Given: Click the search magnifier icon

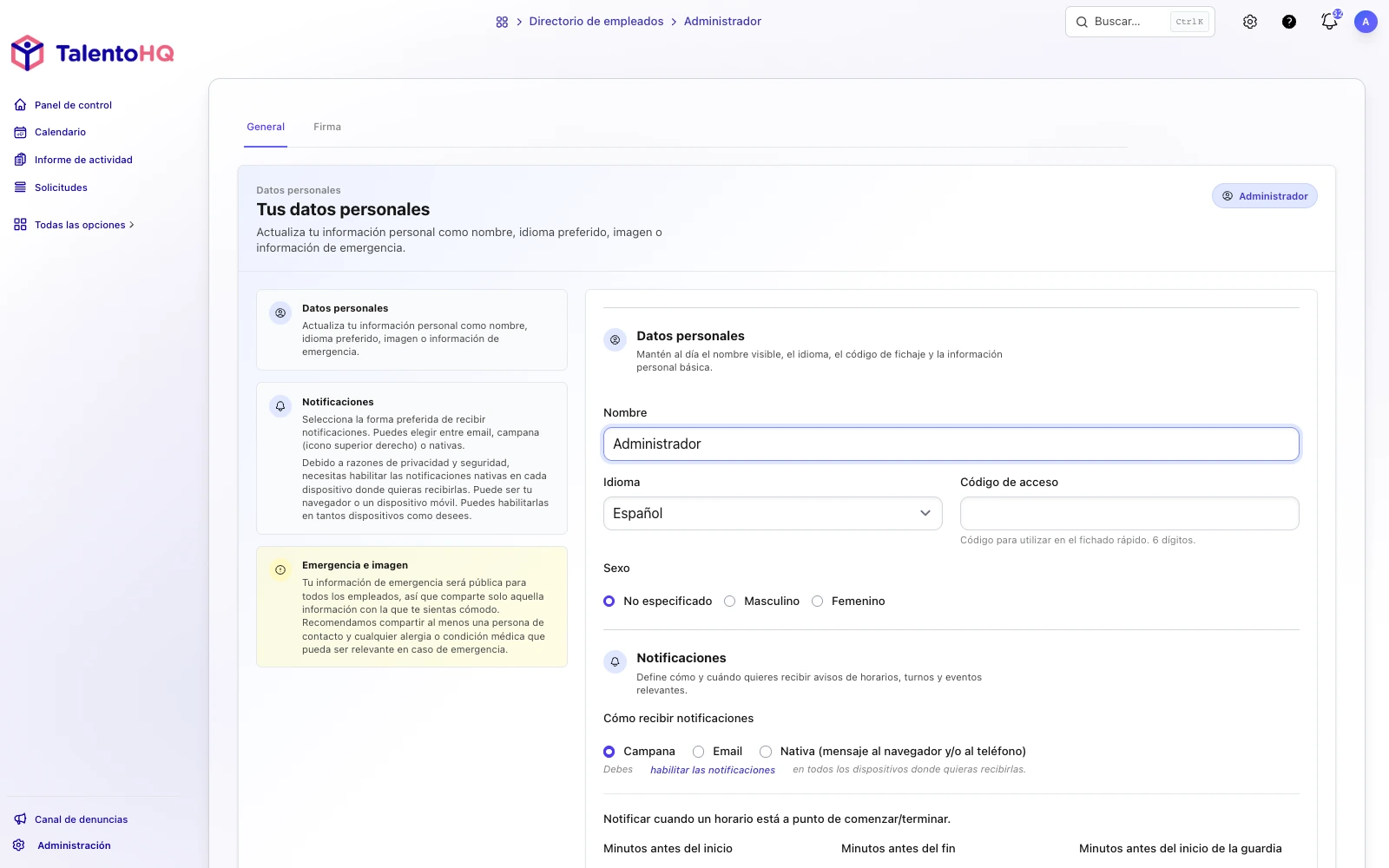Looking at the screenshot, I should (x=1082, y=22).
